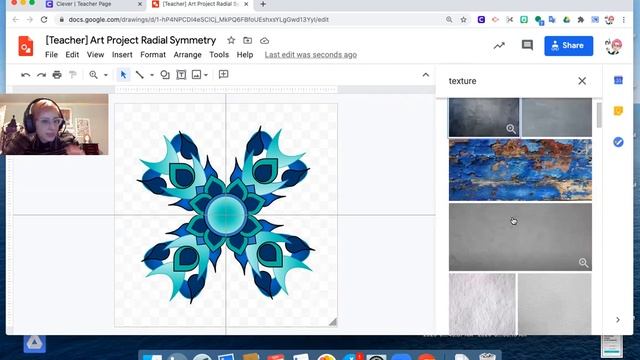The image size is (640, 360).
Task: Select the white fuzzy texture thumbnail
Action: (482, 304)
